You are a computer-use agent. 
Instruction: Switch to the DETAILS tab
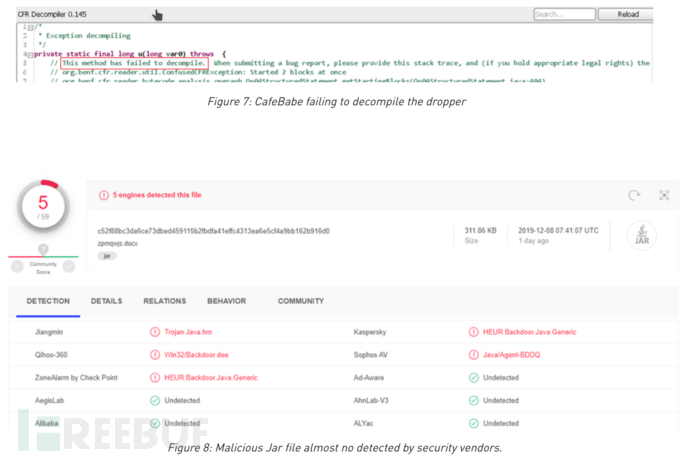click(x=106, y=301)
